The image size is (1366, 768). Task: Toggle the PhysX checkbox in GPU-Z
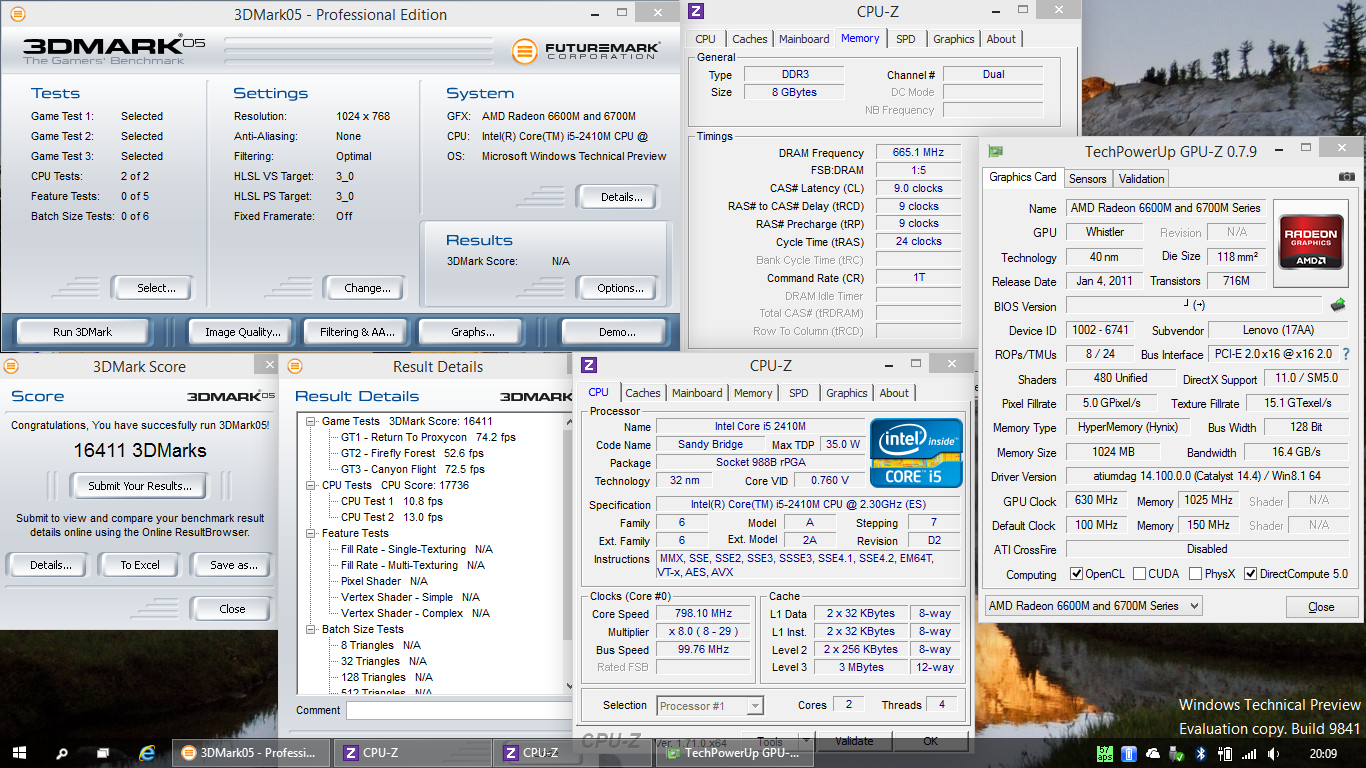pos(1196,574)
